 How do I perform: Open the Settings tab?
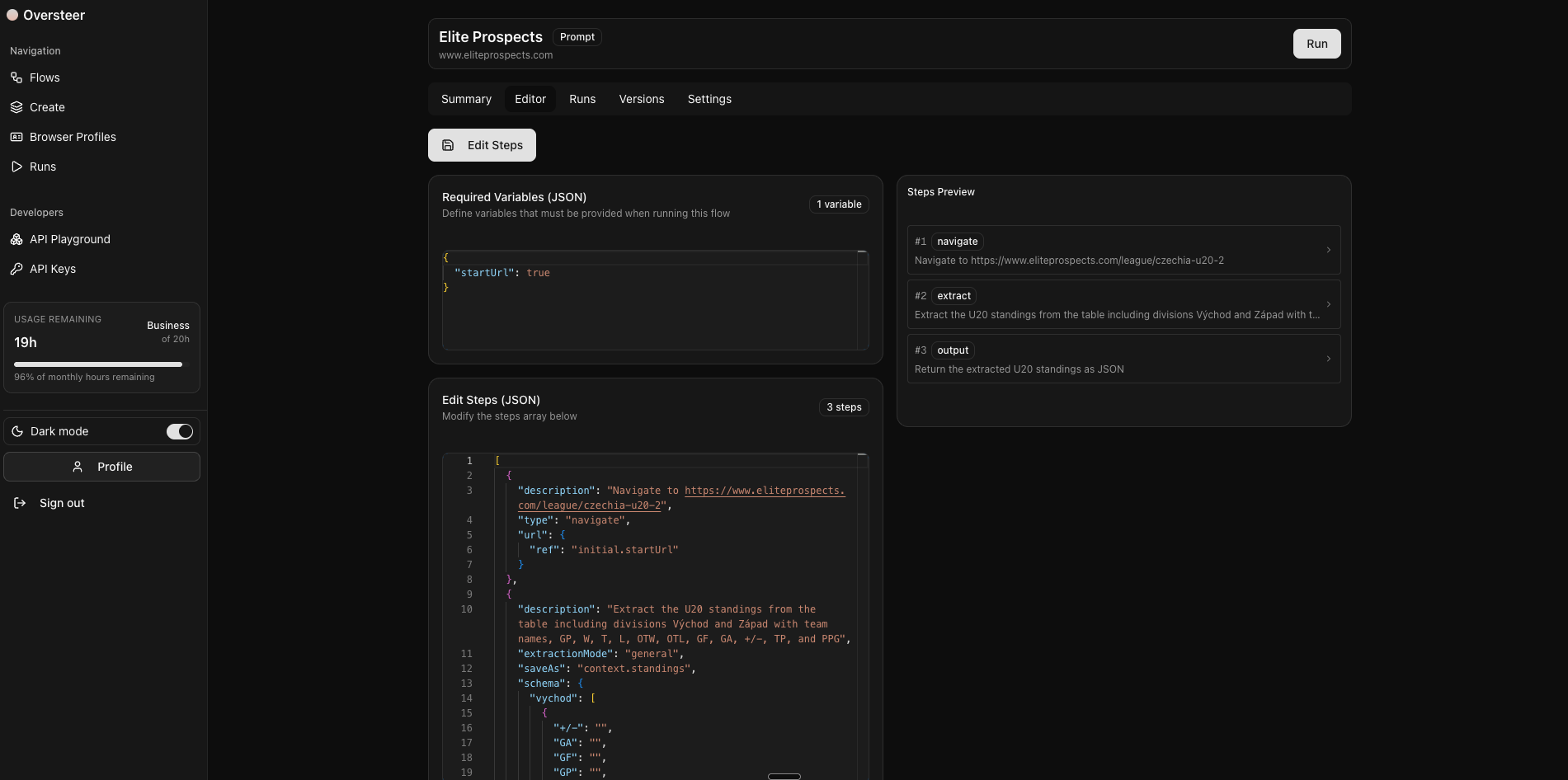coord(709,99)
